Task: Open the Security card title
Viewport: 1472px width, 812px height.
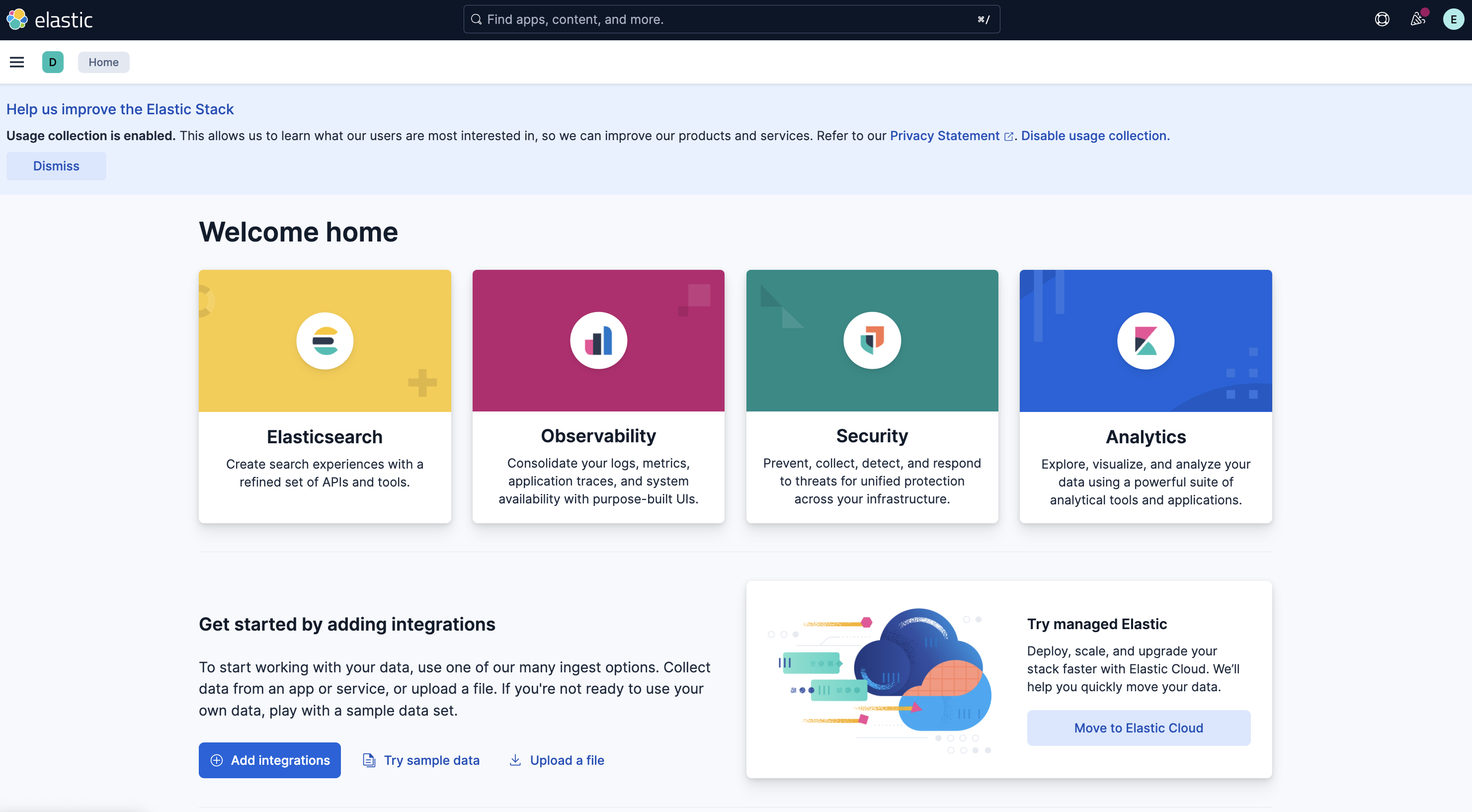Action: 872,436
